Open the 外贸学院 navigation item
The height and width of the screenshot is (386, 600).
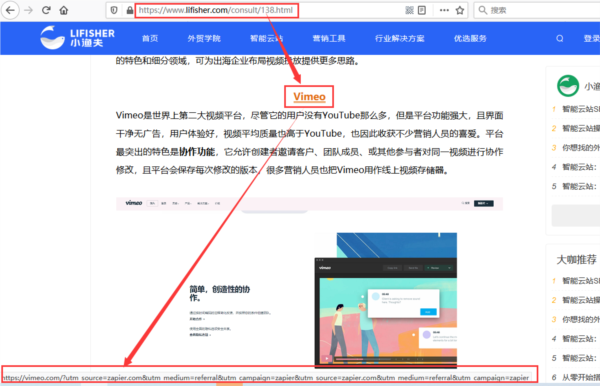(x=204, y=38)
